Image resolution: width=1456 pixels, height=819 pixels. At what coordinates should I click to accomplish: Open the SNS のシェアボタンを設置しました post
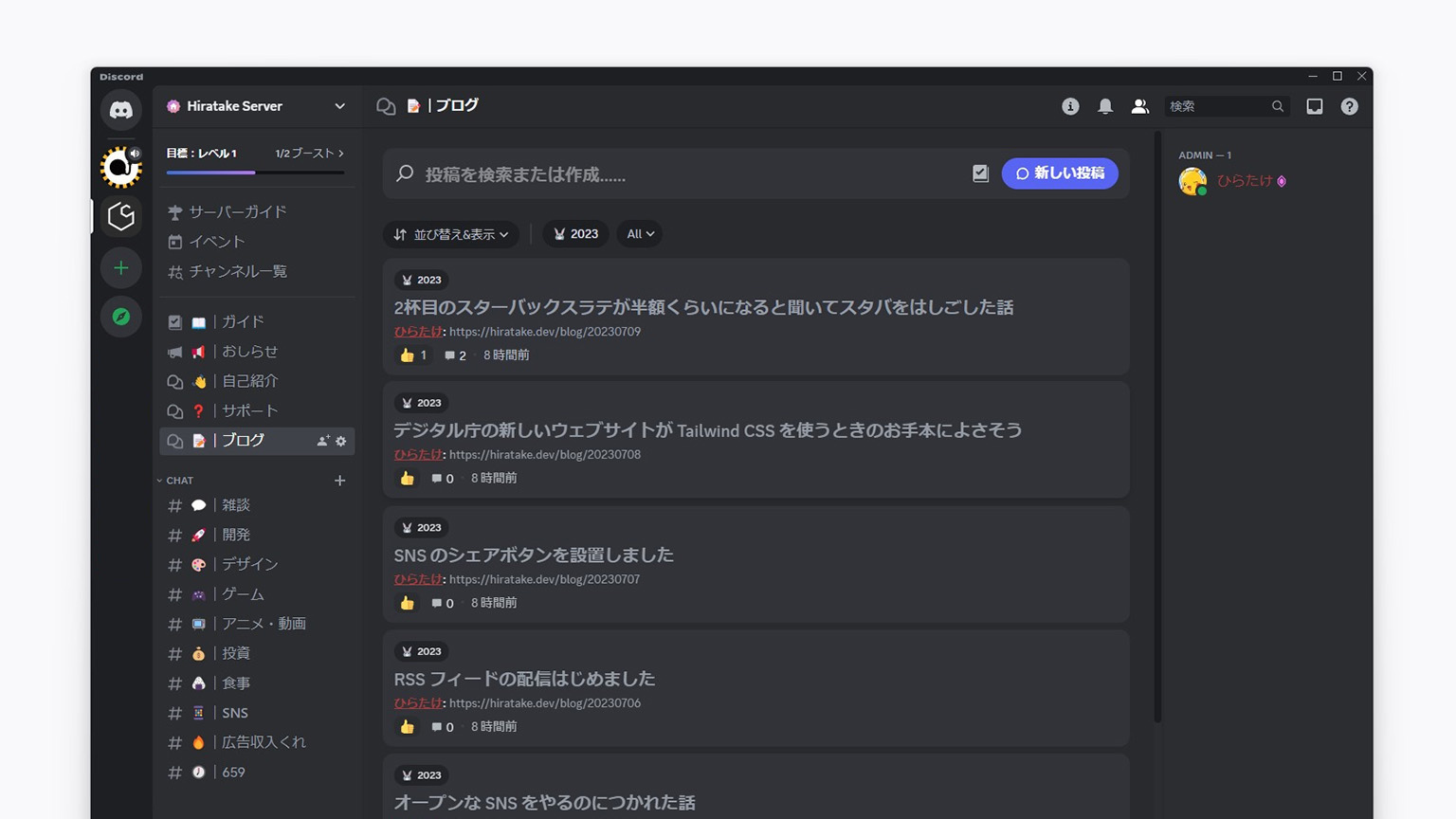(534, 555)
